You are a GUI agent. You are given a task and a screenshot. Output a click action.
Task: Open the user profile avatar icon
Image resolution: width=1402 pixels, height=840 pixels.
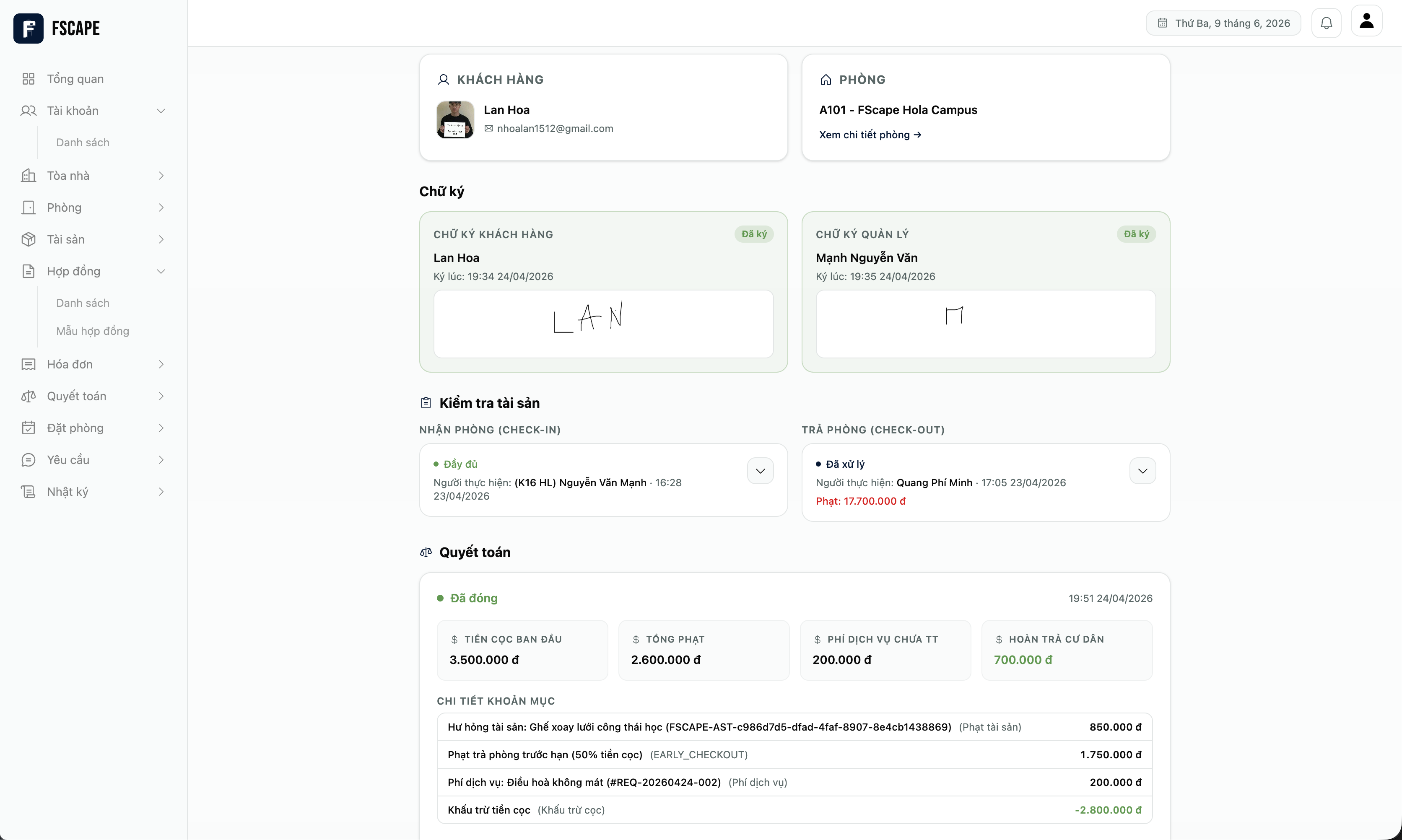[x=1366, y=21]
